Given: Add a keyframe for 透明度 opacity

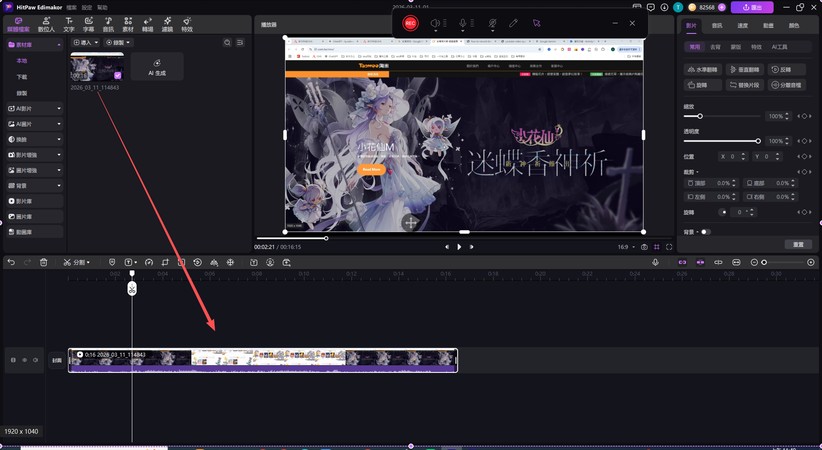Looking at the screenshot, I should coord(804,141).
